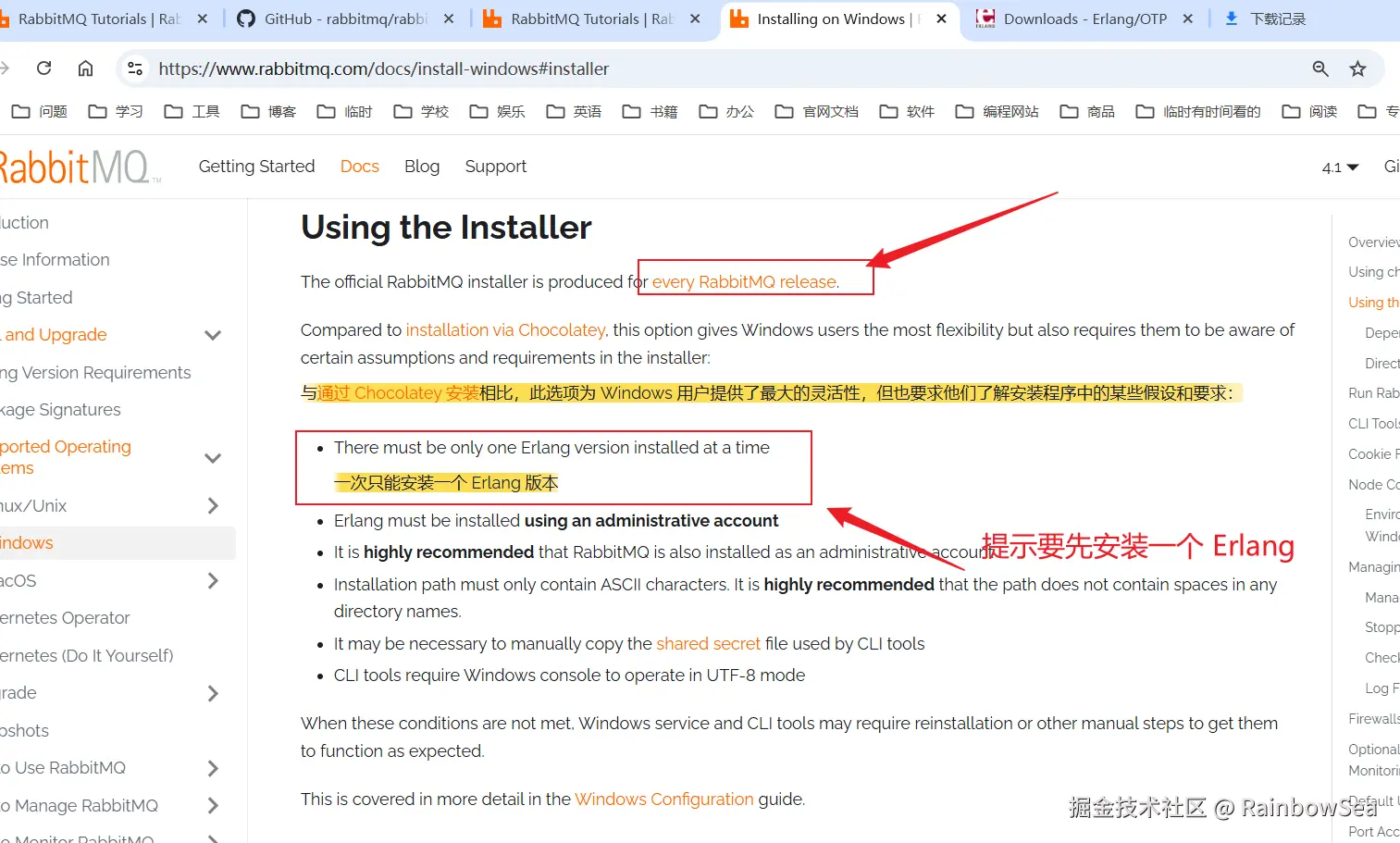The height and width of the screenshot is (843, 1400).
Task: Close the first RabbitMQ Tutorials tab
Action: click(x=203, y=19)
